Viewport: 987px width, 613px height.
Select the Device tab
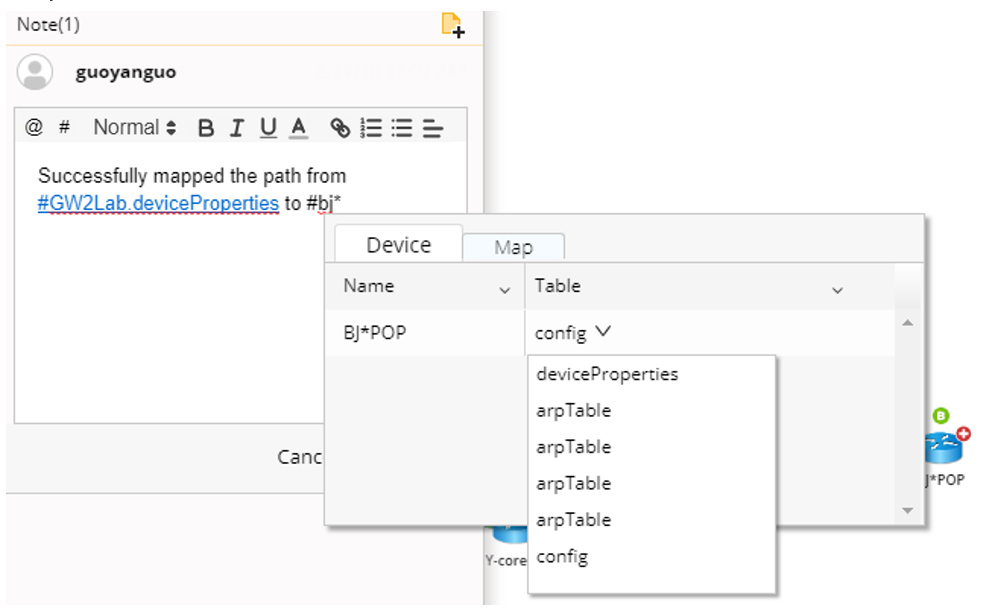pos(398,245)
